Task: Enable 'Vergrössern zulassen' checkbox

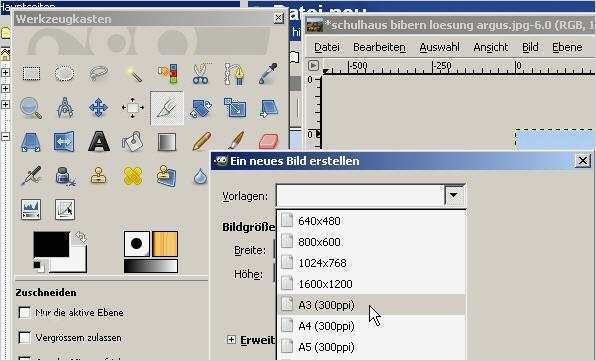Action: point(25,337)
